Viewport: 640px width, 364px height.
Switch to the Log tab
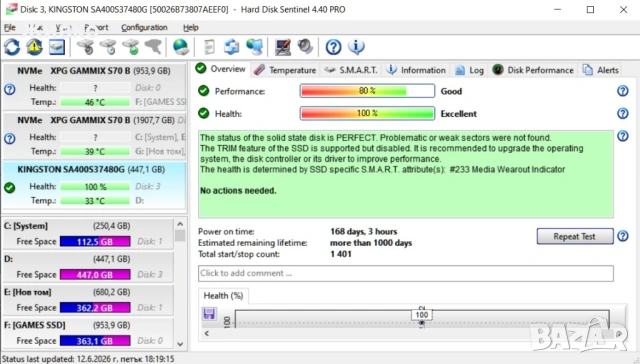469,70
